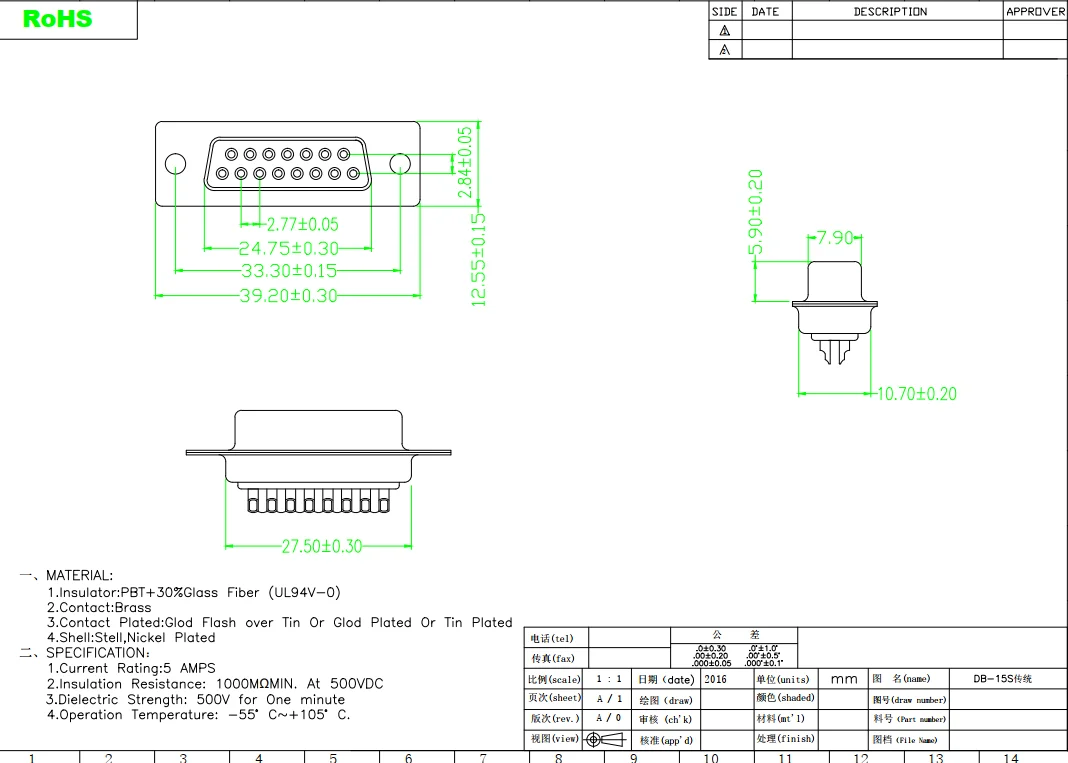Select the 27.50±0.30 dimension label
The image size is (1068, 763).
point(321,547)
